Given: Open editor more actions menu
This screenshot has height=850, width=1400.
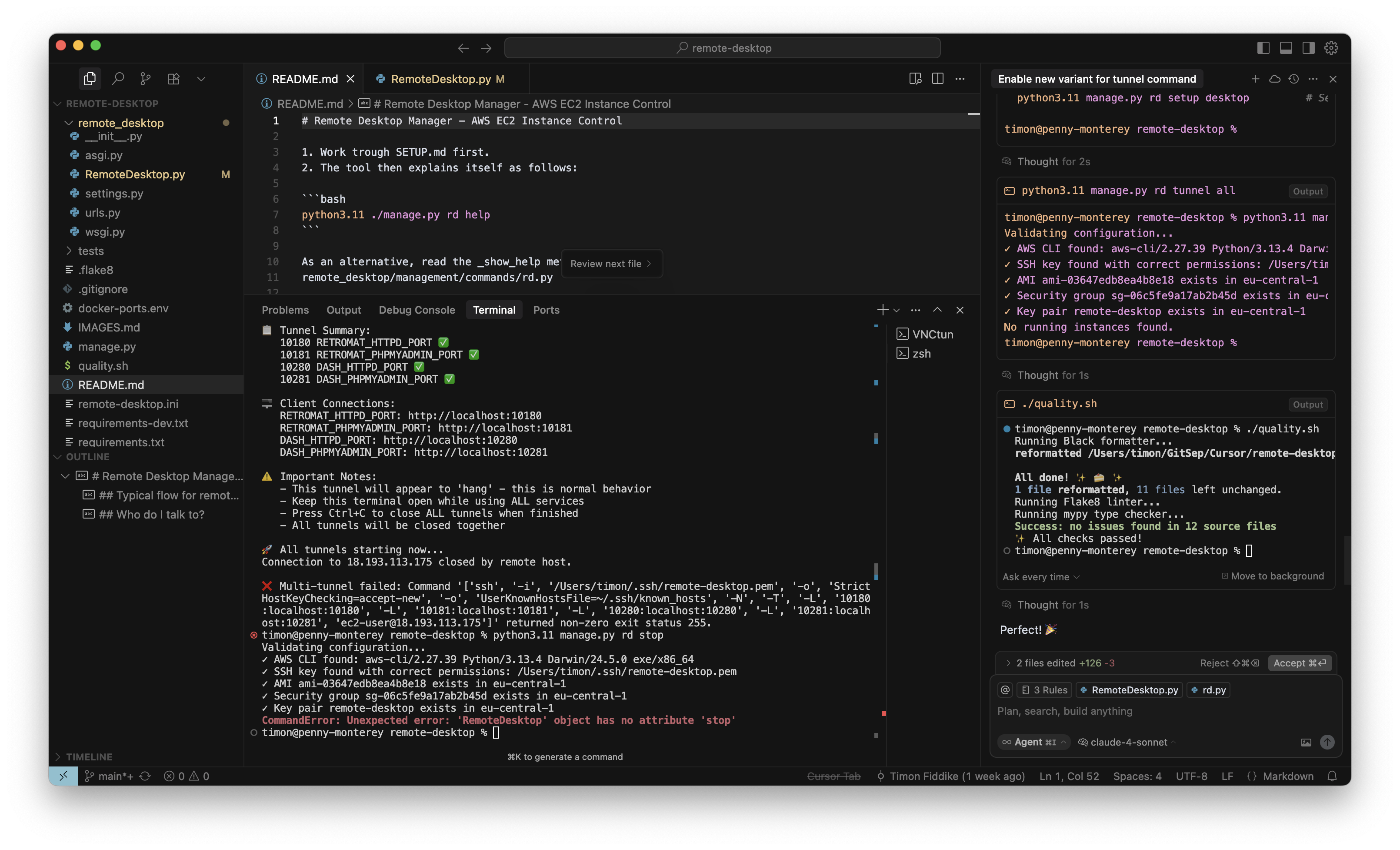Looking at the screenshot, I should [x=960, y=79].
